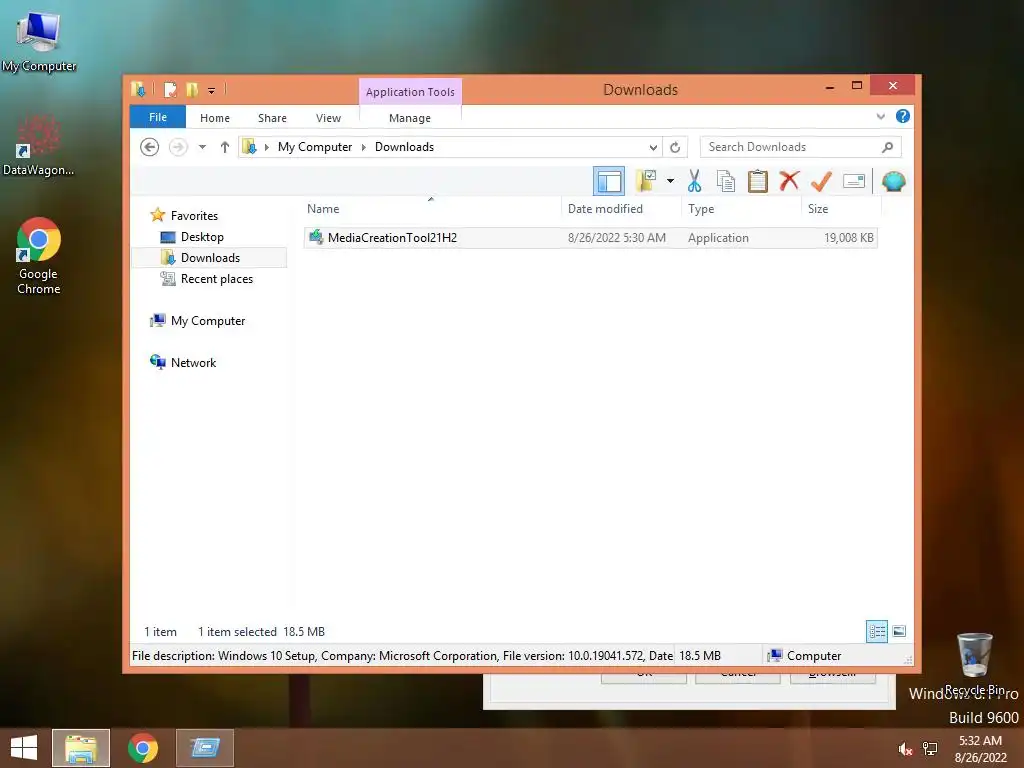Open the File ribbon tab

[x=157, y=117]
